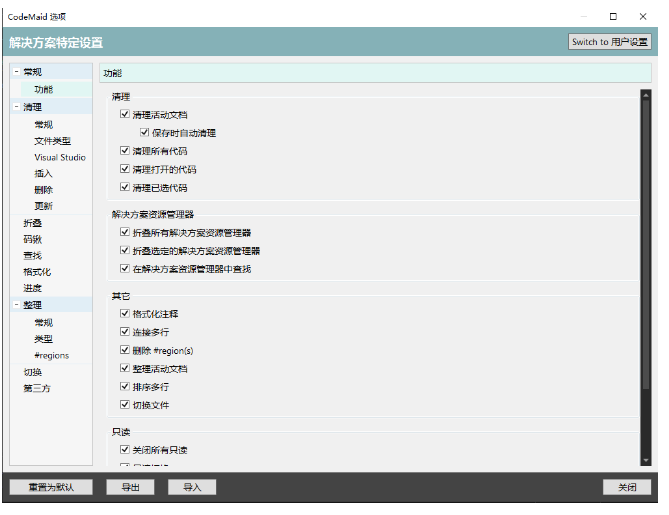Toggle 清理所有代码 checkbox

125,151
